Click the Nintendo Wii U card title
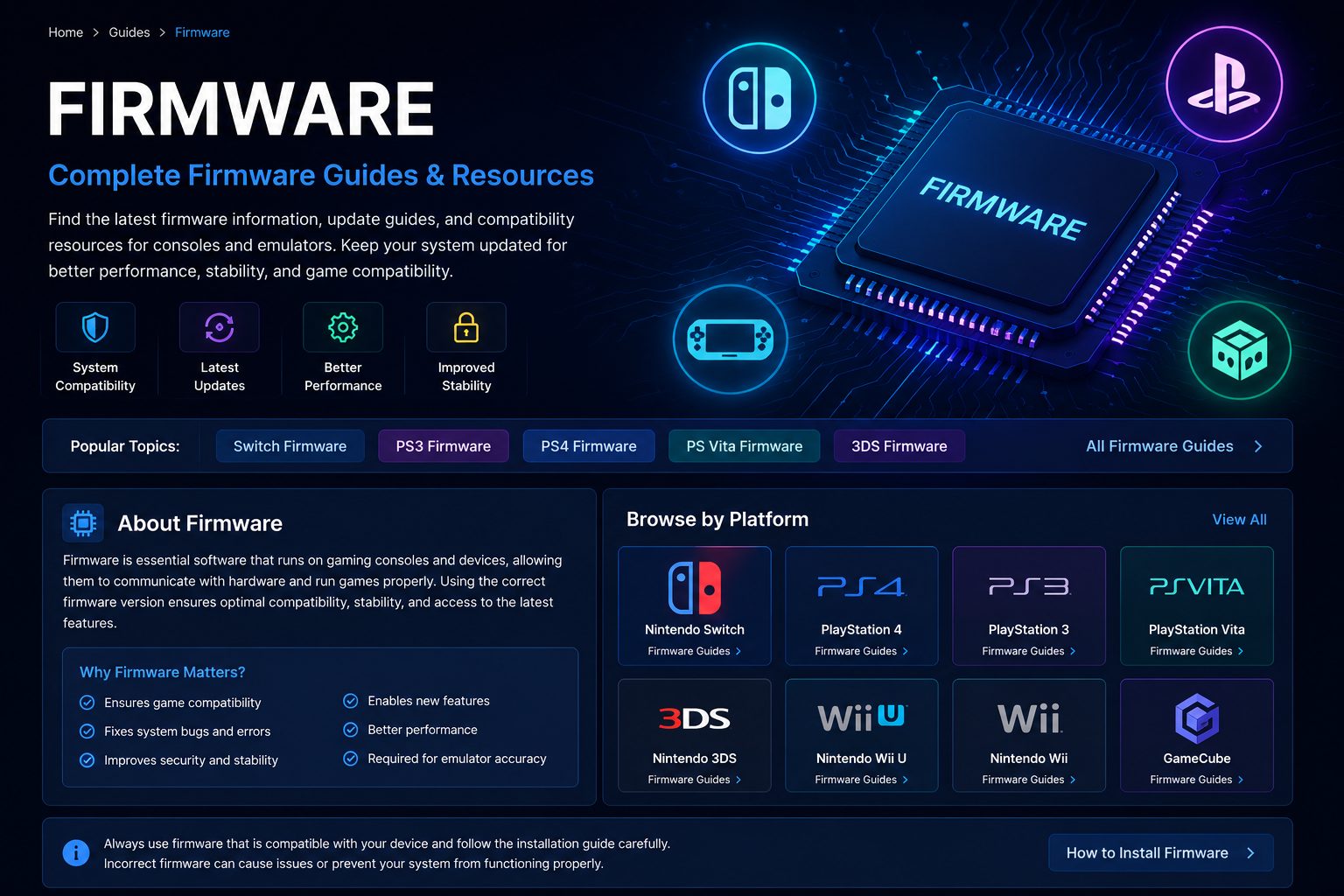 click(862, 759)
